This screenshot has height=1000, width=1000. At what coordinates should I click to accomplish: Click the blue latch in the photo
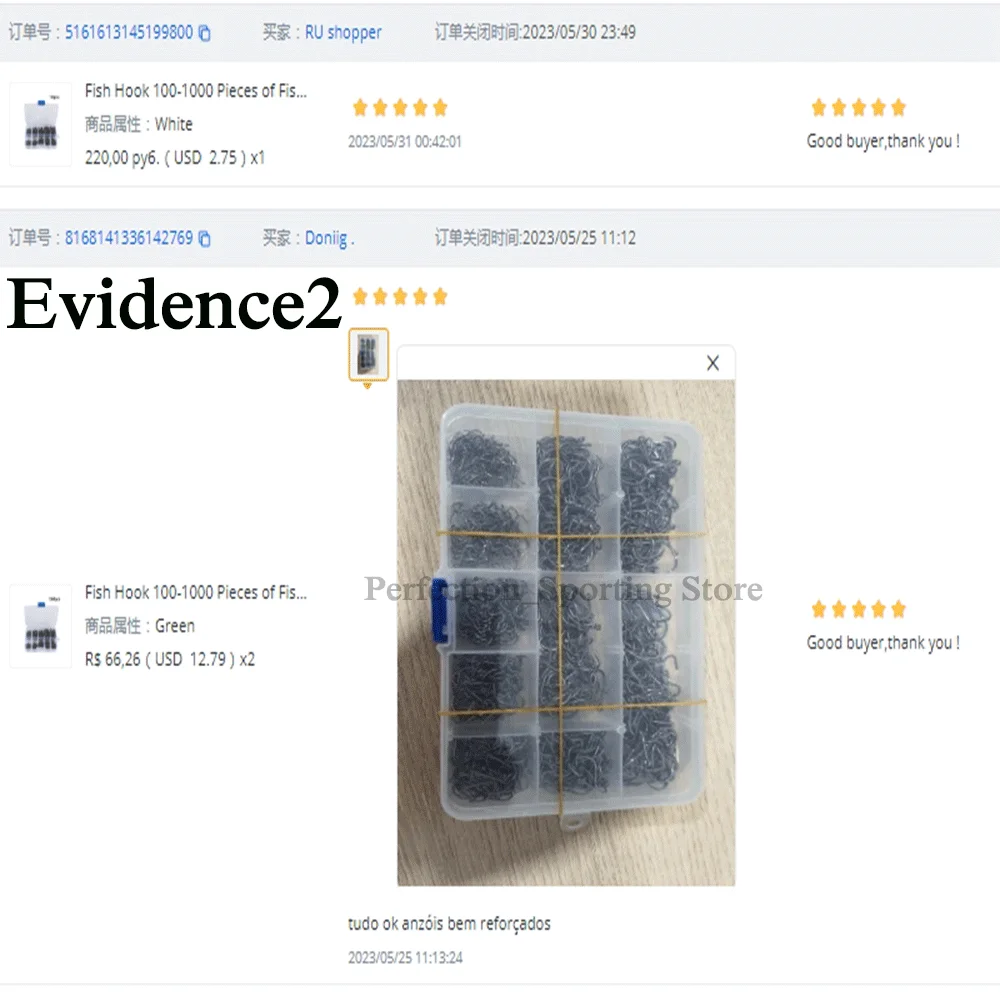[439, 610]
